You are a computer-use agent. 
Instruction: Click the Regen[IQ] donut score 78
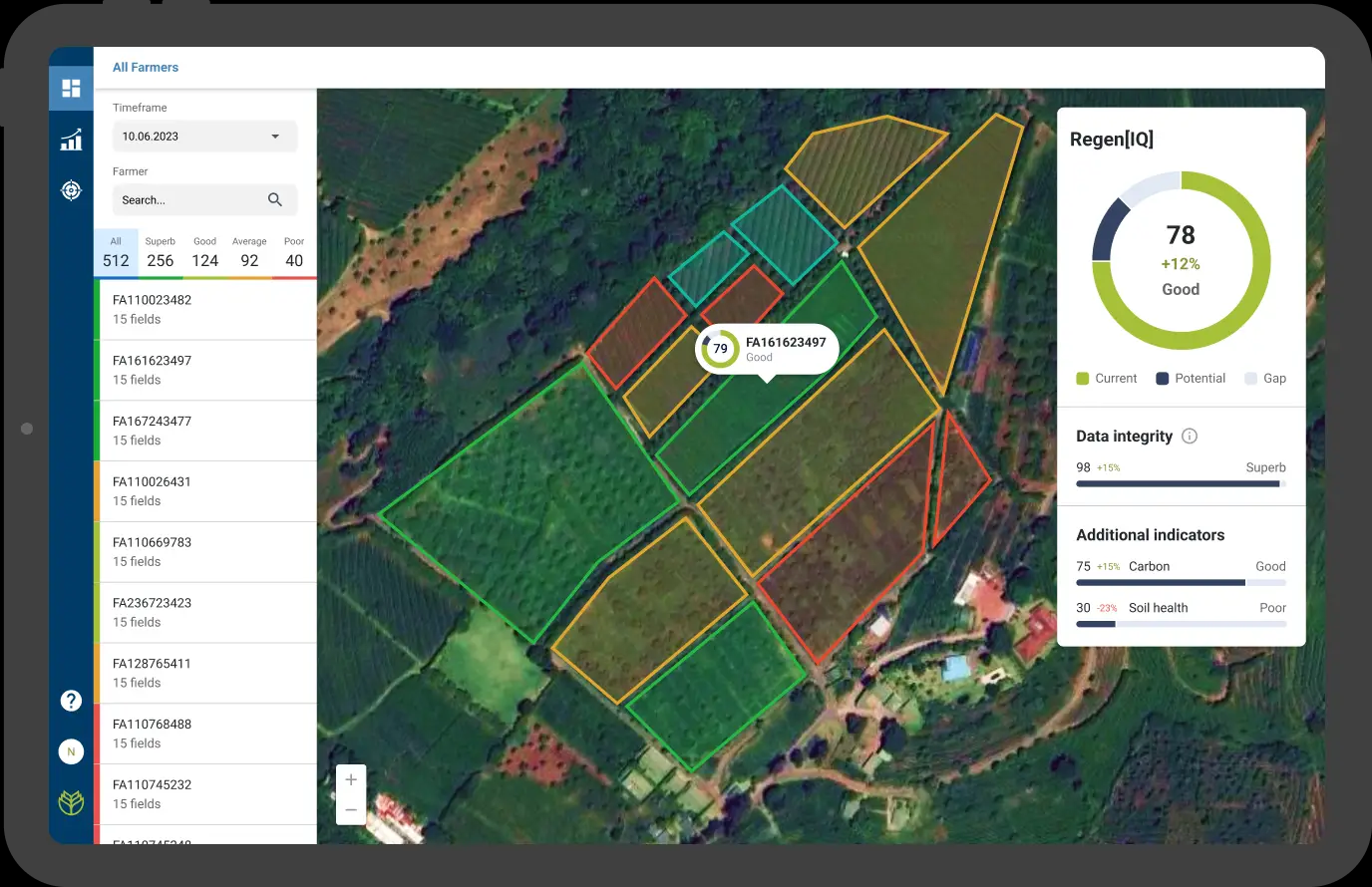1181,235
